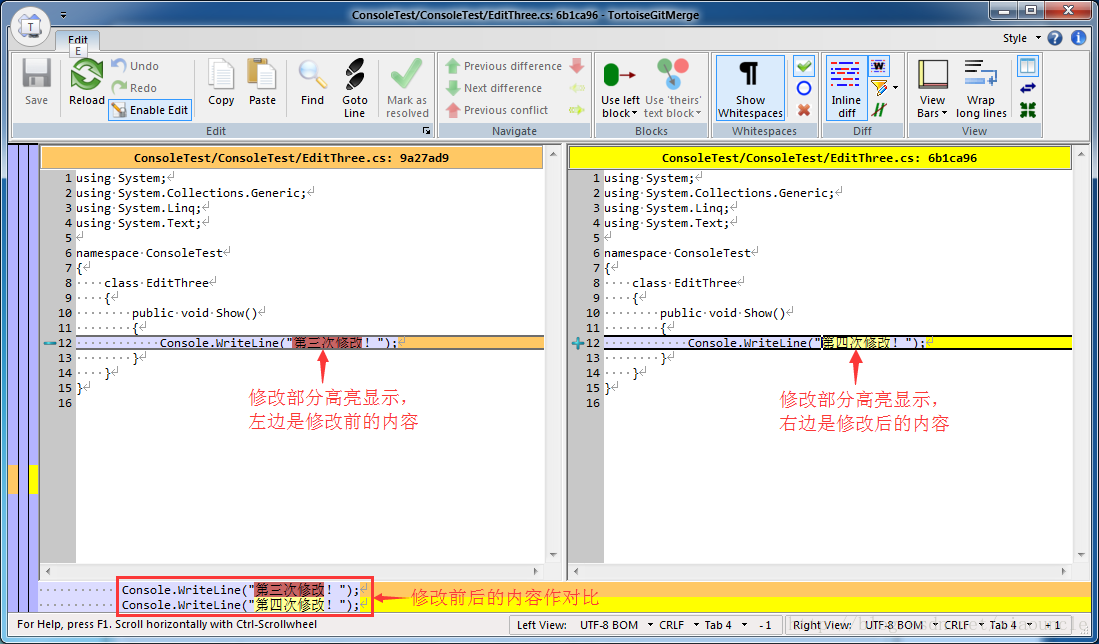
Task: Reload the diff with the Reload button
Action: [86, 81]
